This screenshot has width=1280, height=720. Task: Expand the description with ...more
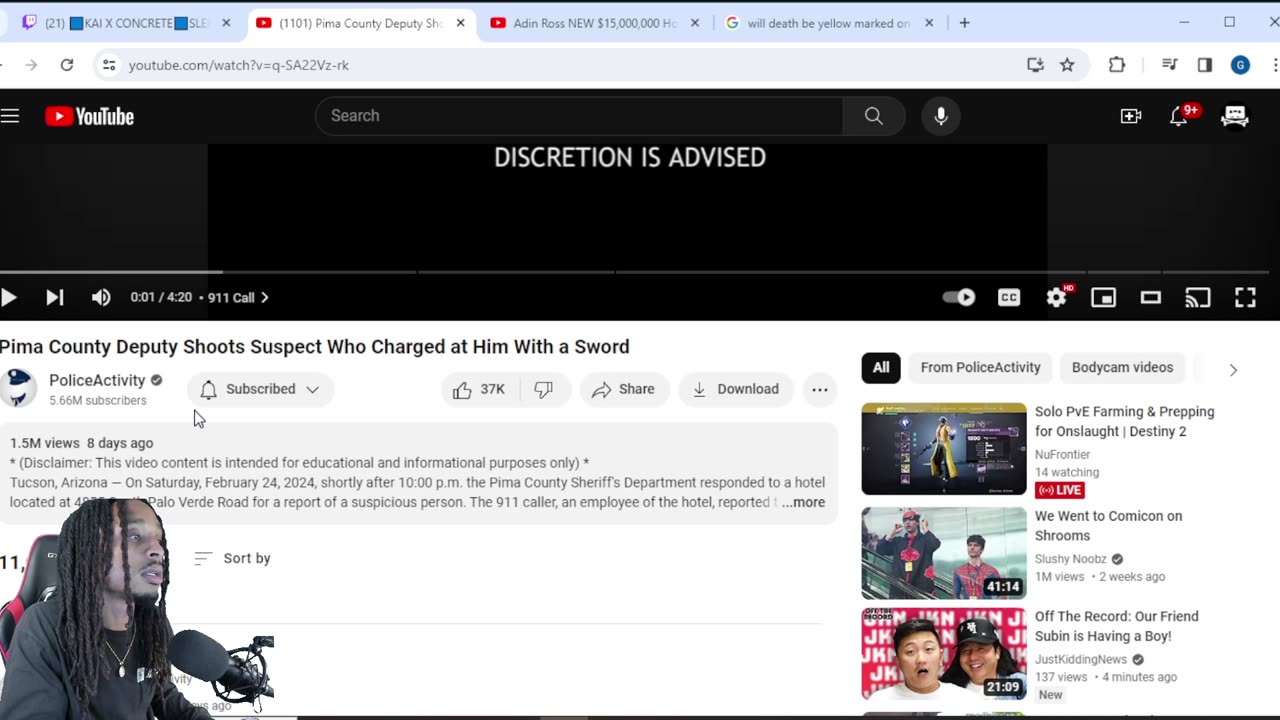tap(804, 502)
